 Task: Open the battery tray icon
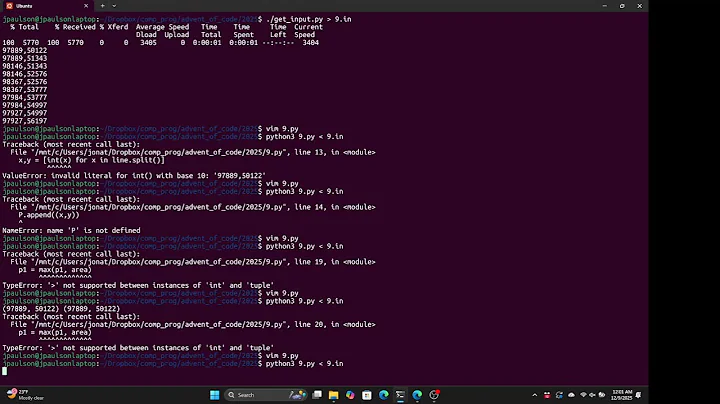(602, 395)
